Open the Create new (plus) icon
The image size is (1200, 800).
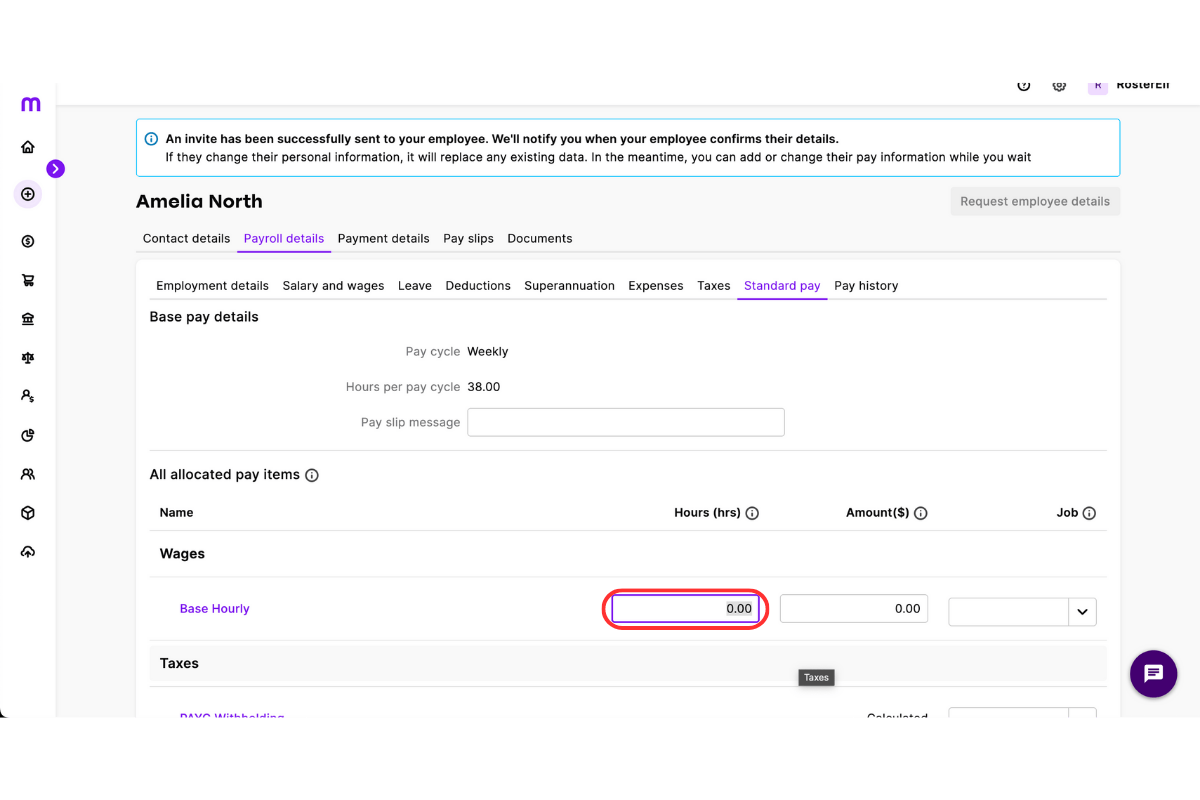[30, 192]
